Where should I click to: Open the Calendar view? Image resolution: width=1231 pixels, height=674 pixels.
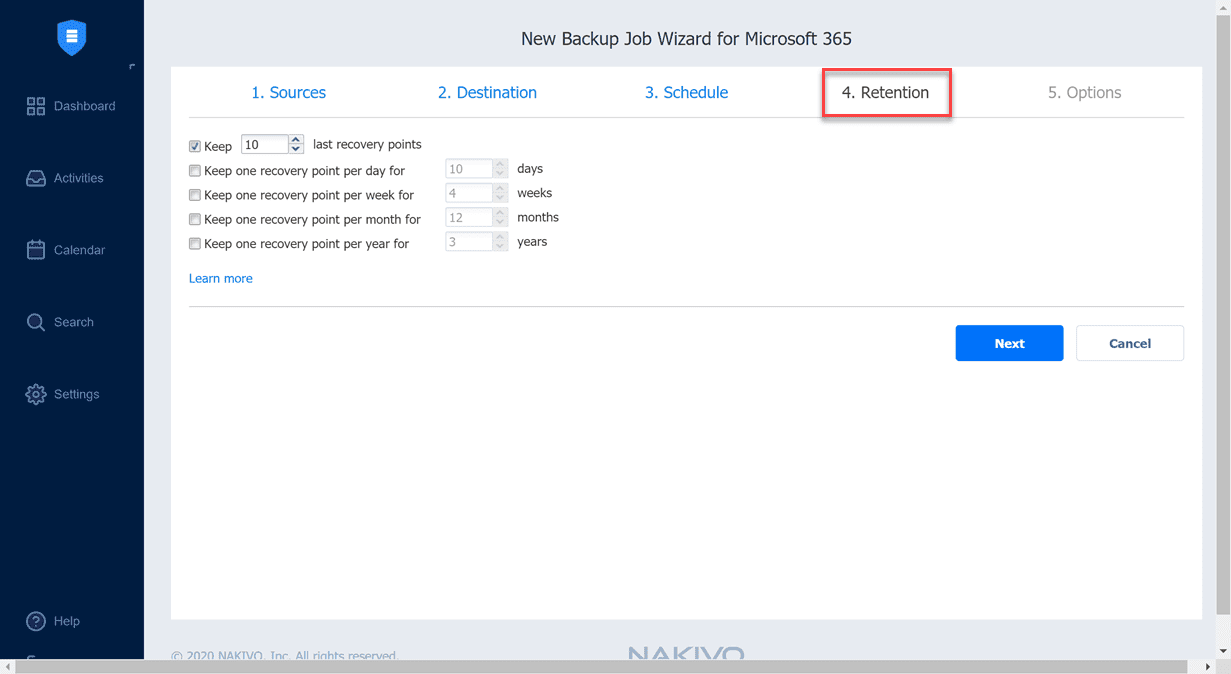(x=72, y=249)
